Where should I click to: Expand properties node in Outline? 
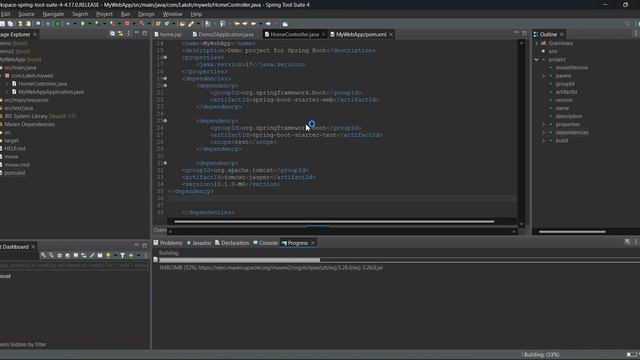click(543, 124)
